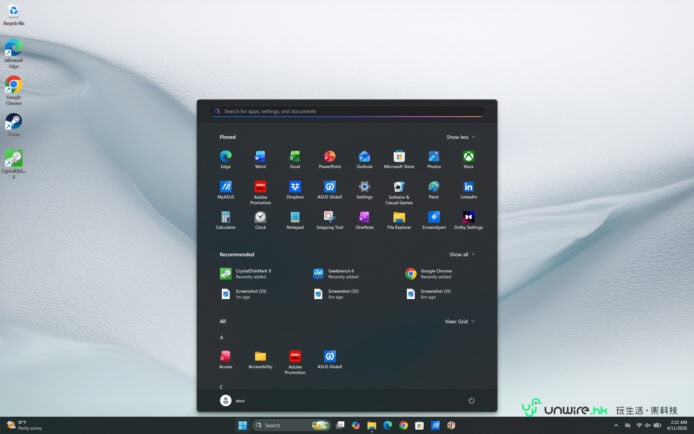
Task: Launch Solitaire & Casual Games
Action: (x=399, y=192)
